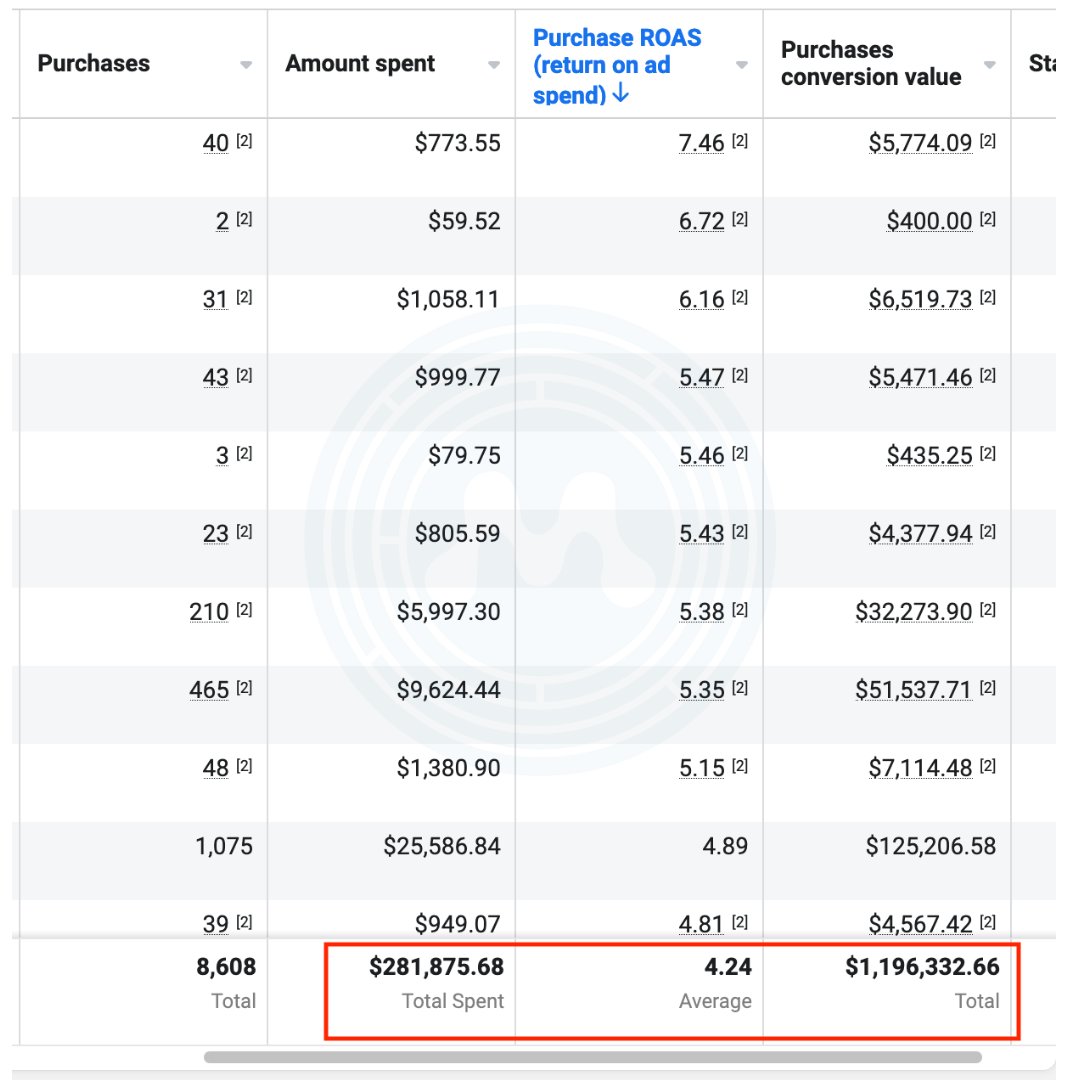
Task: Click purchases value 31
Action: (x=216, y=299)
